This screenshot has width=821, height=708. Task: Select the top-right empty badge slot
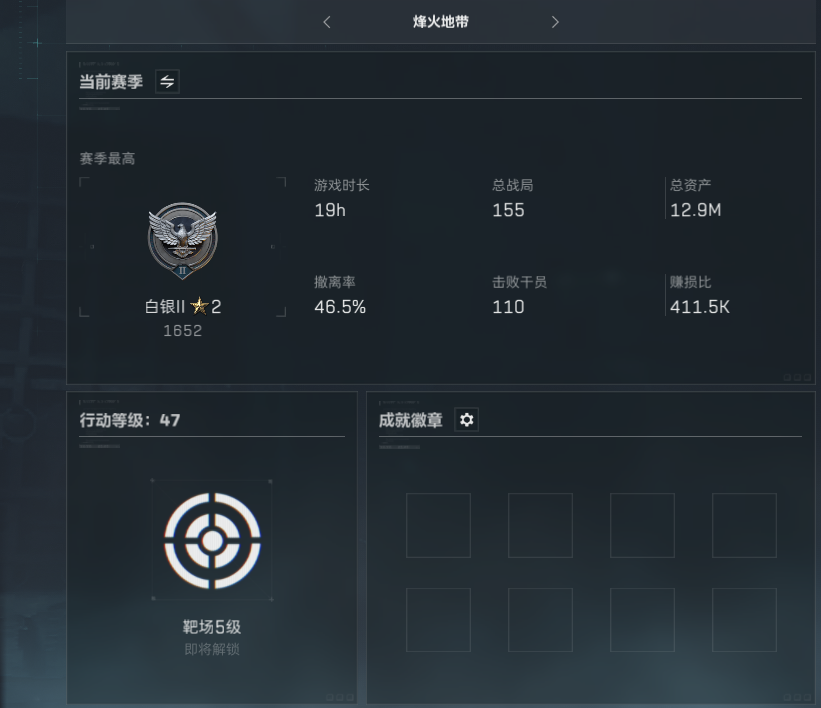tap(744, 525)
